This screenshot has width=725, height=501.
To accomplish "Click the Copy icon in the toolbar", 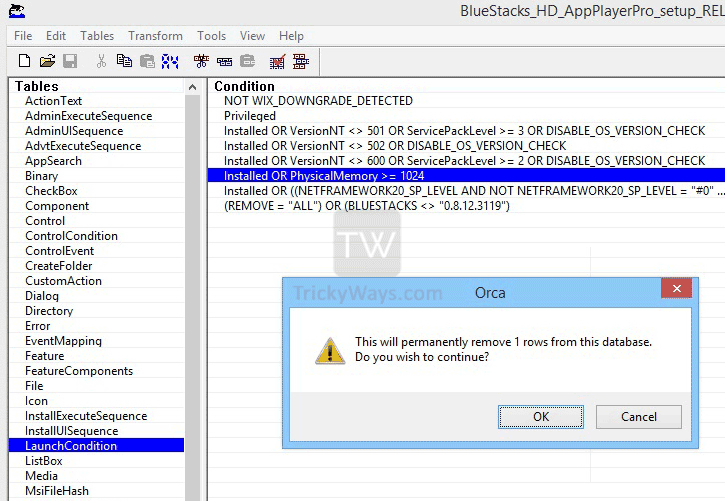I will point(124,61).
